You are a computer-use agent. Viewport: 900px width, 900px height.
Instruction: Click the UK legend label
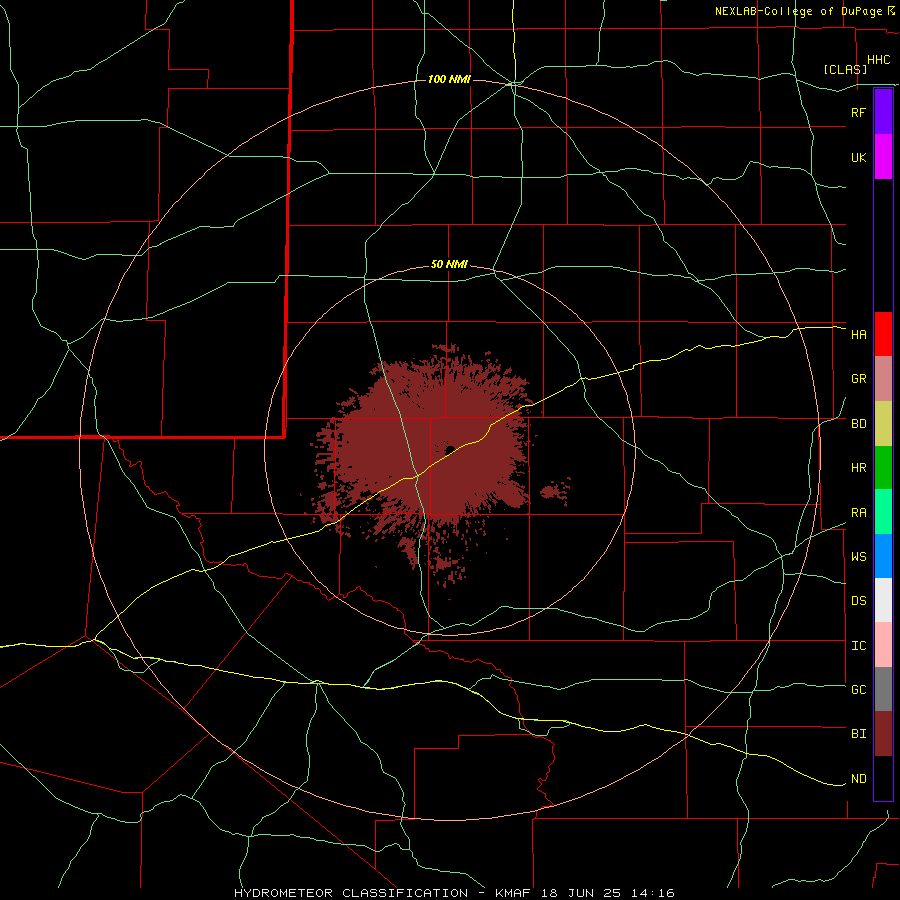pos(858,157)
